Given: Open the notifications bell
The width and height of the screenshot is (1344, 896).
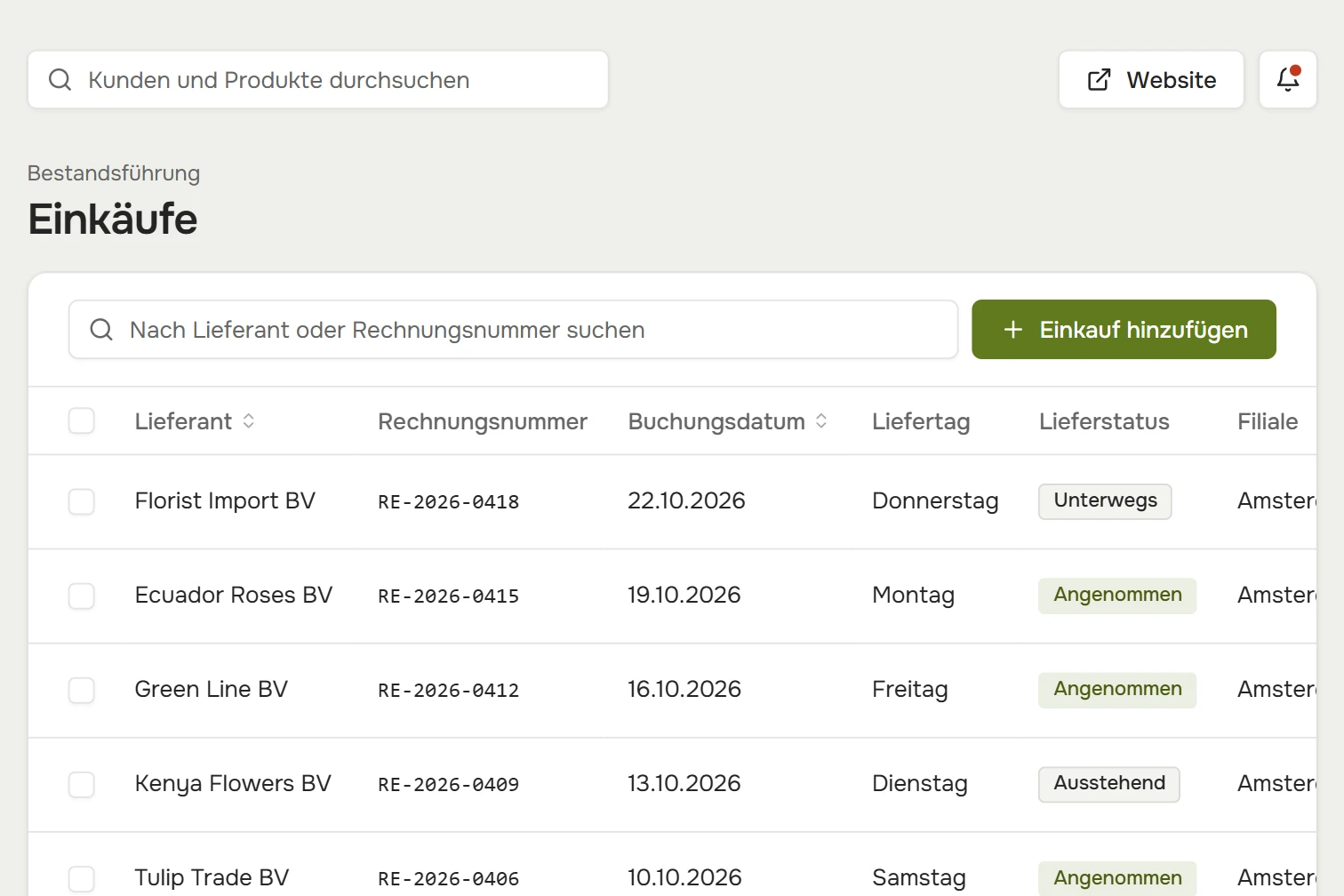Looking at the screenshot, I should pos(1288,80).
